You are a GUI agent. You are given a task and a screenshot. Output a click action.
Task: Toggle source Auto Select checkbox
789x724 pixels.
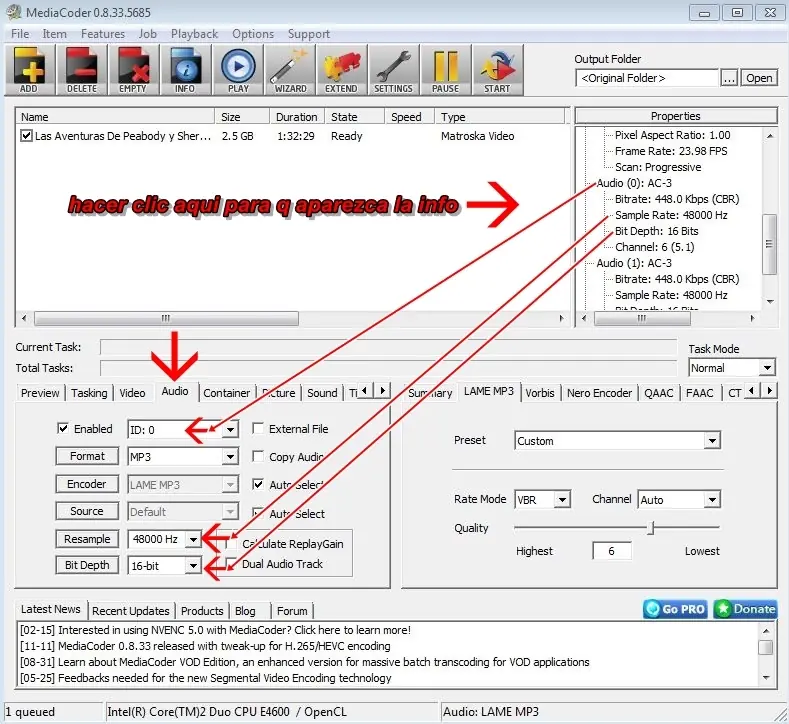click(x=258, y=513)
